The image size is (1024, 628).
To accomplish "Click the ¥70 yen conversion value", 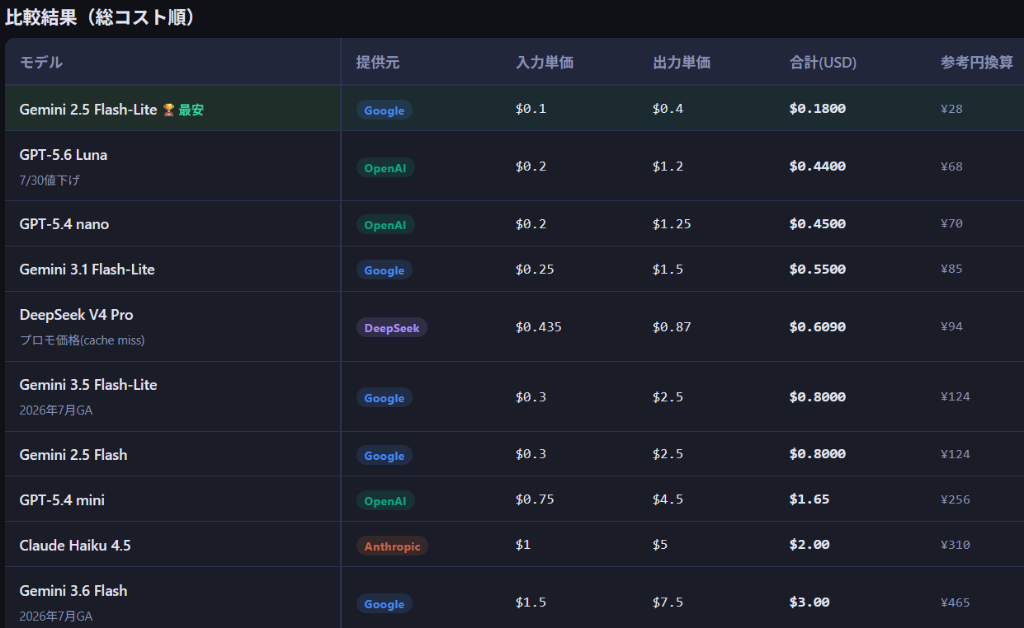I will click(x=952, y=223).
